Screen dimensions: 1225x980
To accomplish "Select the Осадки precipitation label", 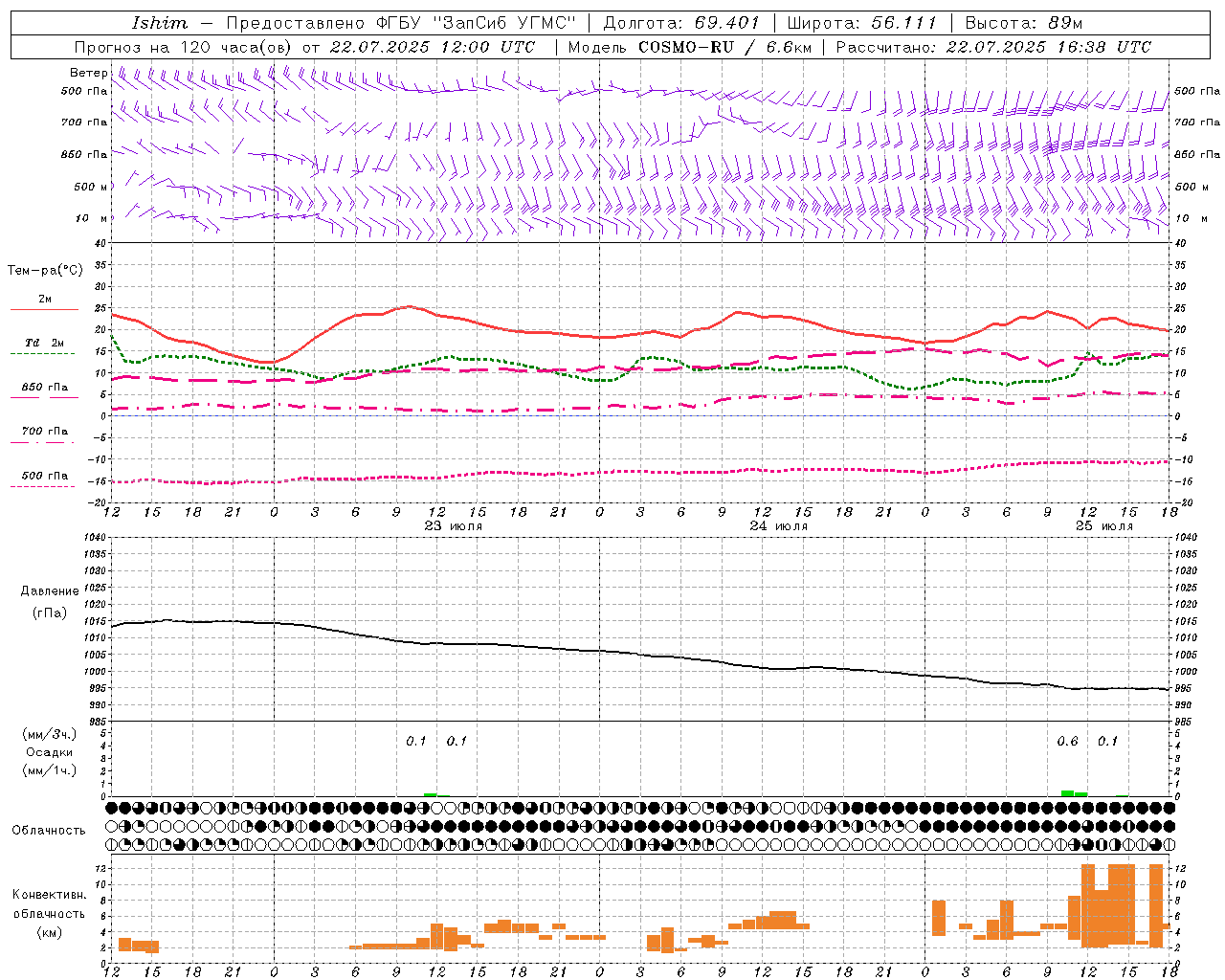I will pos(49,752).
